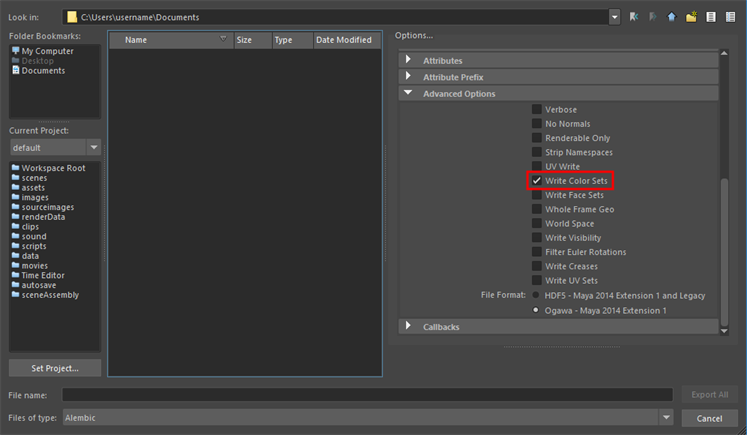Screen dimensions: 747x435
Task: Enable the UV Write checkbox
Action: 536,166
